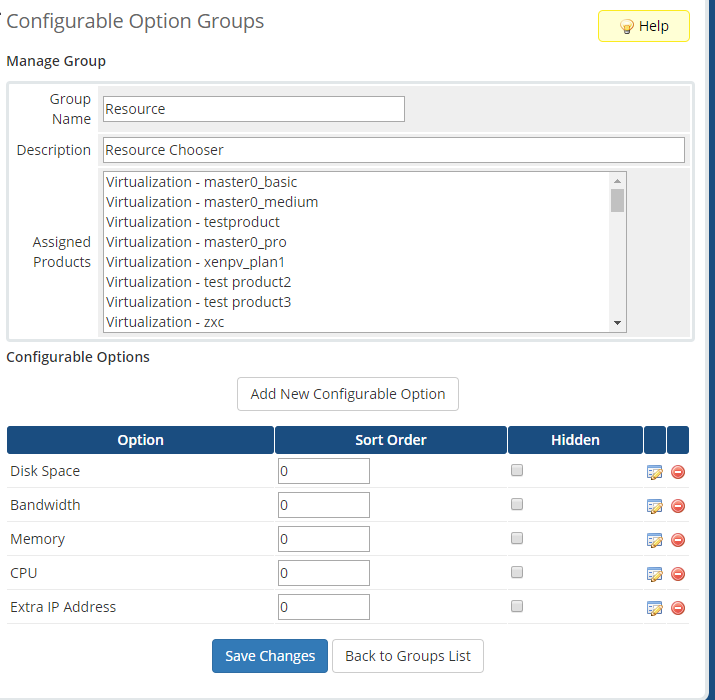Click the delete icon for Disk Space
This screenshot has height=700, width=715.
pos(678,472)
